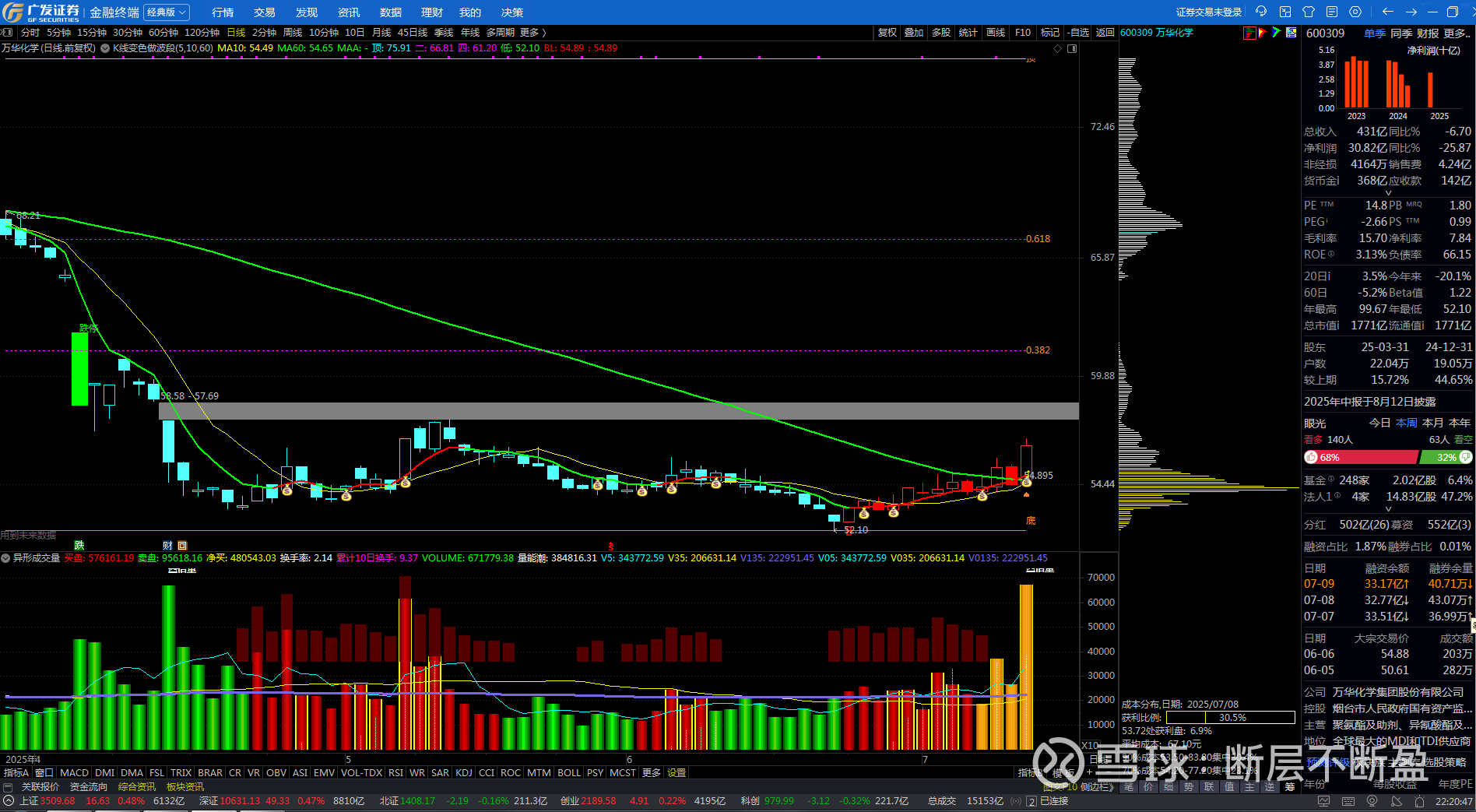Viewport: 1476px width, 812px height.
Task: Open the status bar satellite dish icon
Action: click(x=1396, y=801)
